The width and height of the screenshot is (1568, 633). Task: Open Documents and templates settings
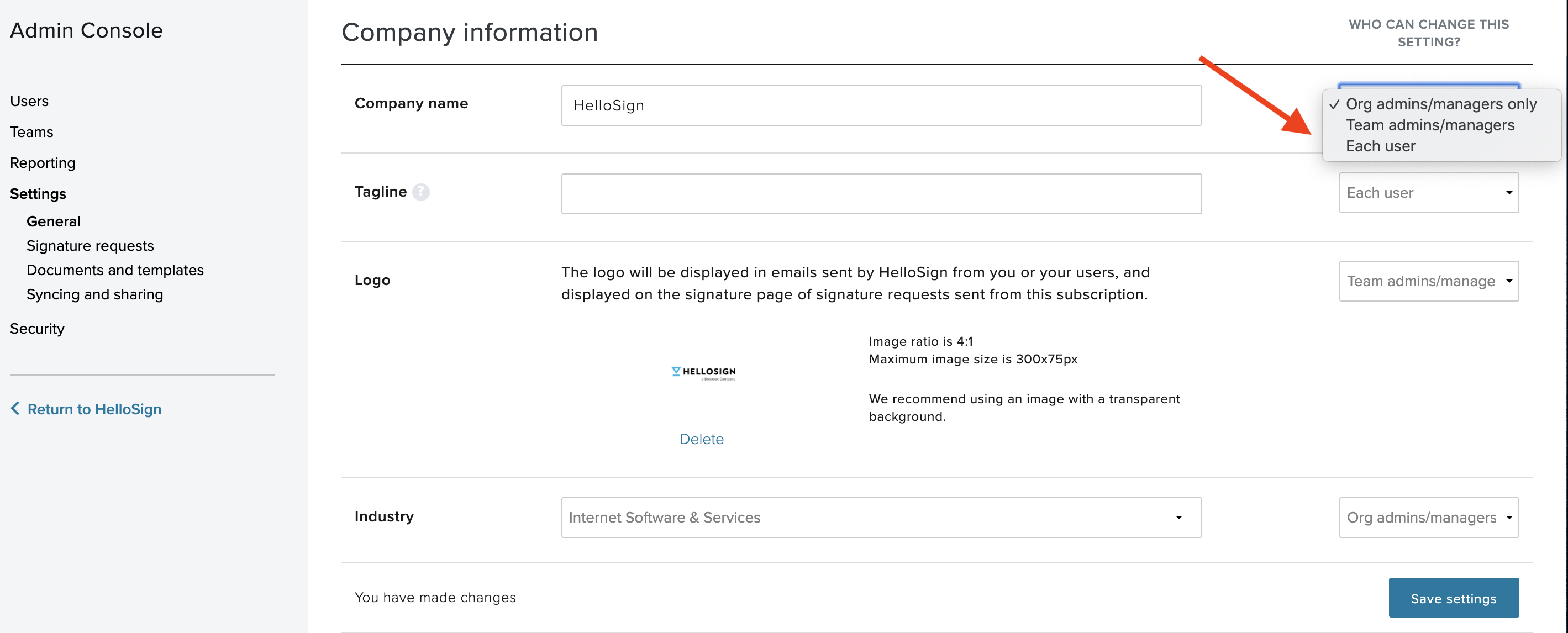point(115,270)
